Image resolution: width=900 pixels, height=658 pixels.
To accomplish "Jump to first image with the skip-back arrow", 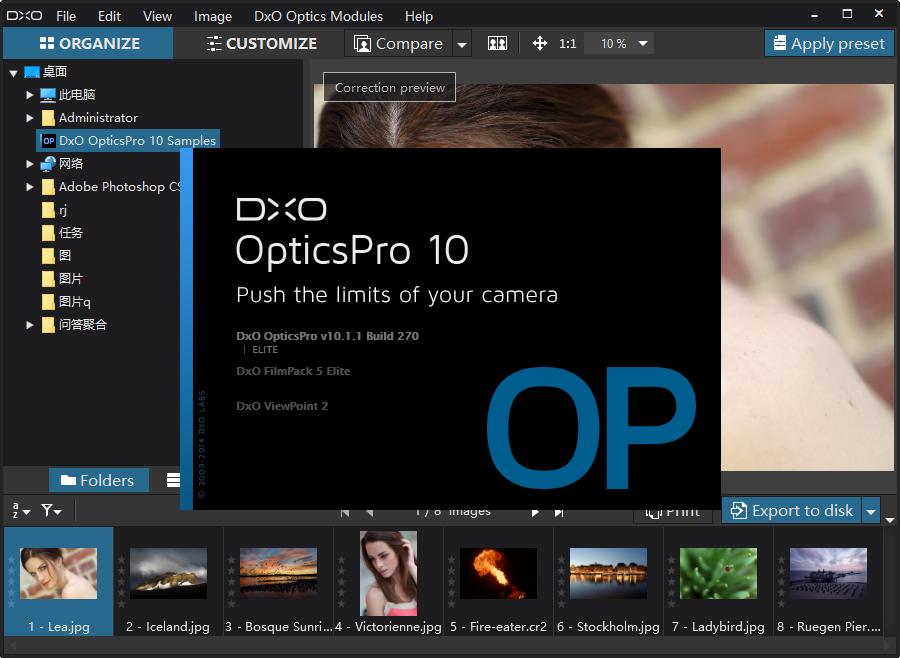I will tap(344, 510).
